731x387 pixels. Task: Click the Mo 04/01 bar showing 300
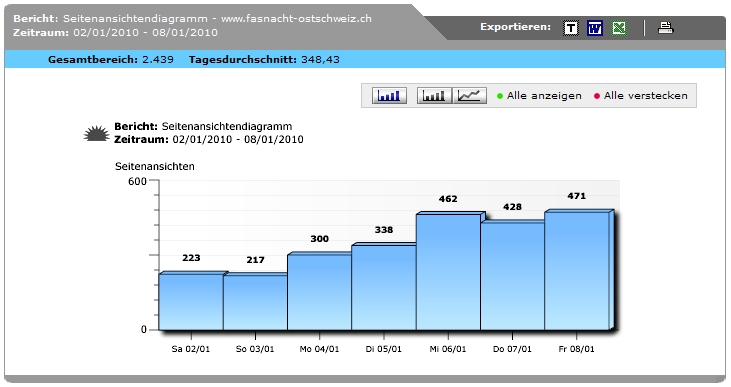(x=319, y=292)
